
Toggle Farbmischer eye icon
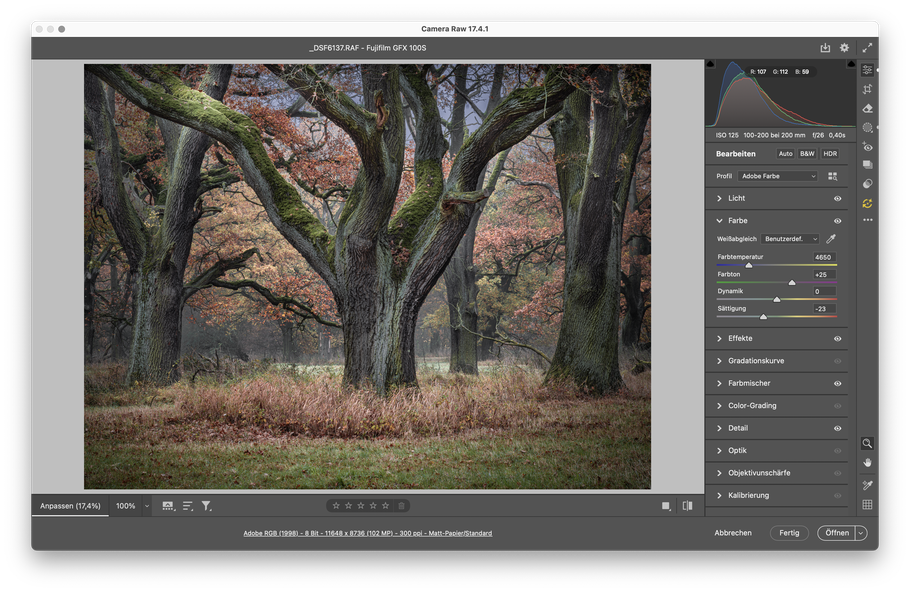pos(837,383)
